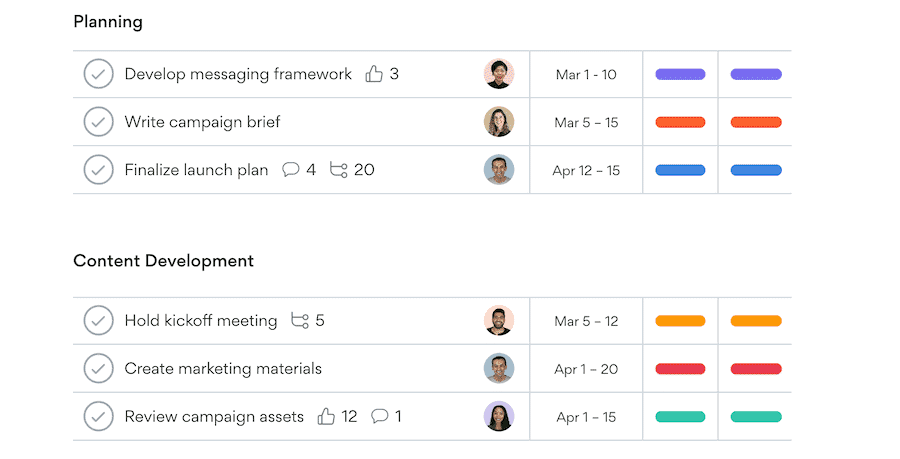Click assignee avatar for Create marketing materials
900x459 pixels.
[499, 369]
